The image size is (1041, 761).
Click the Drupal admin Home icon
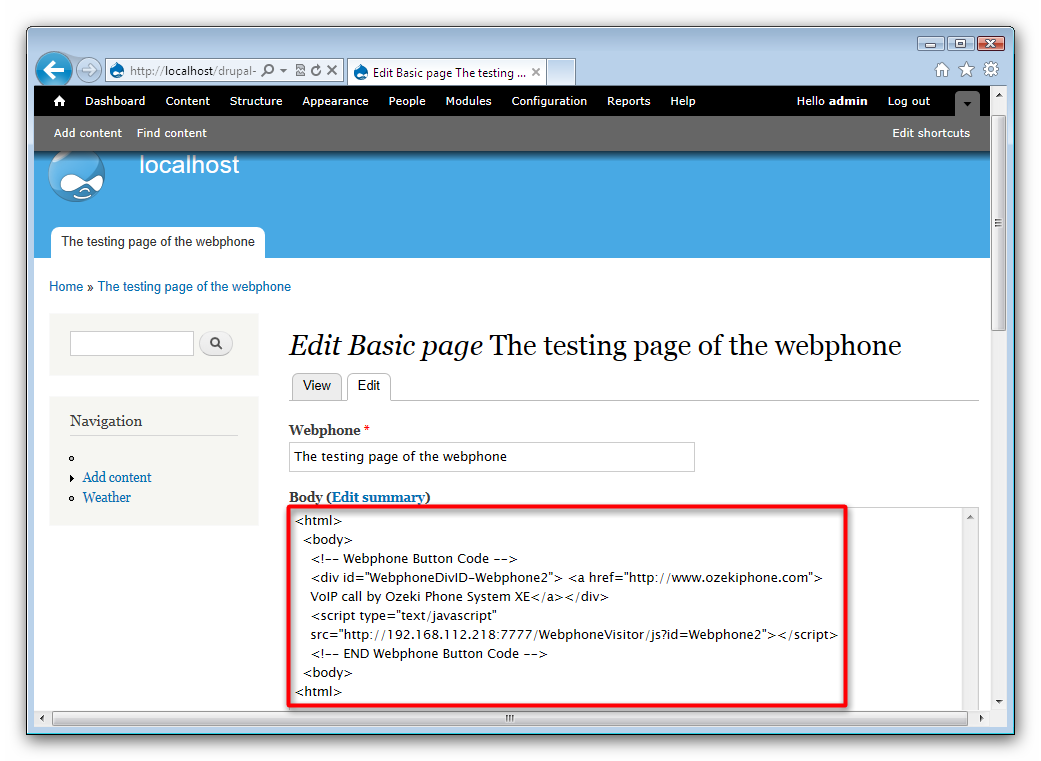pos(59,101)
